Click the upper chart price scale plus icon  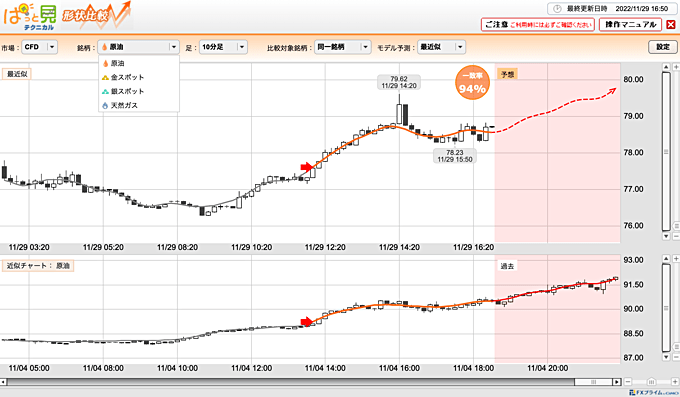pos(676,67)
